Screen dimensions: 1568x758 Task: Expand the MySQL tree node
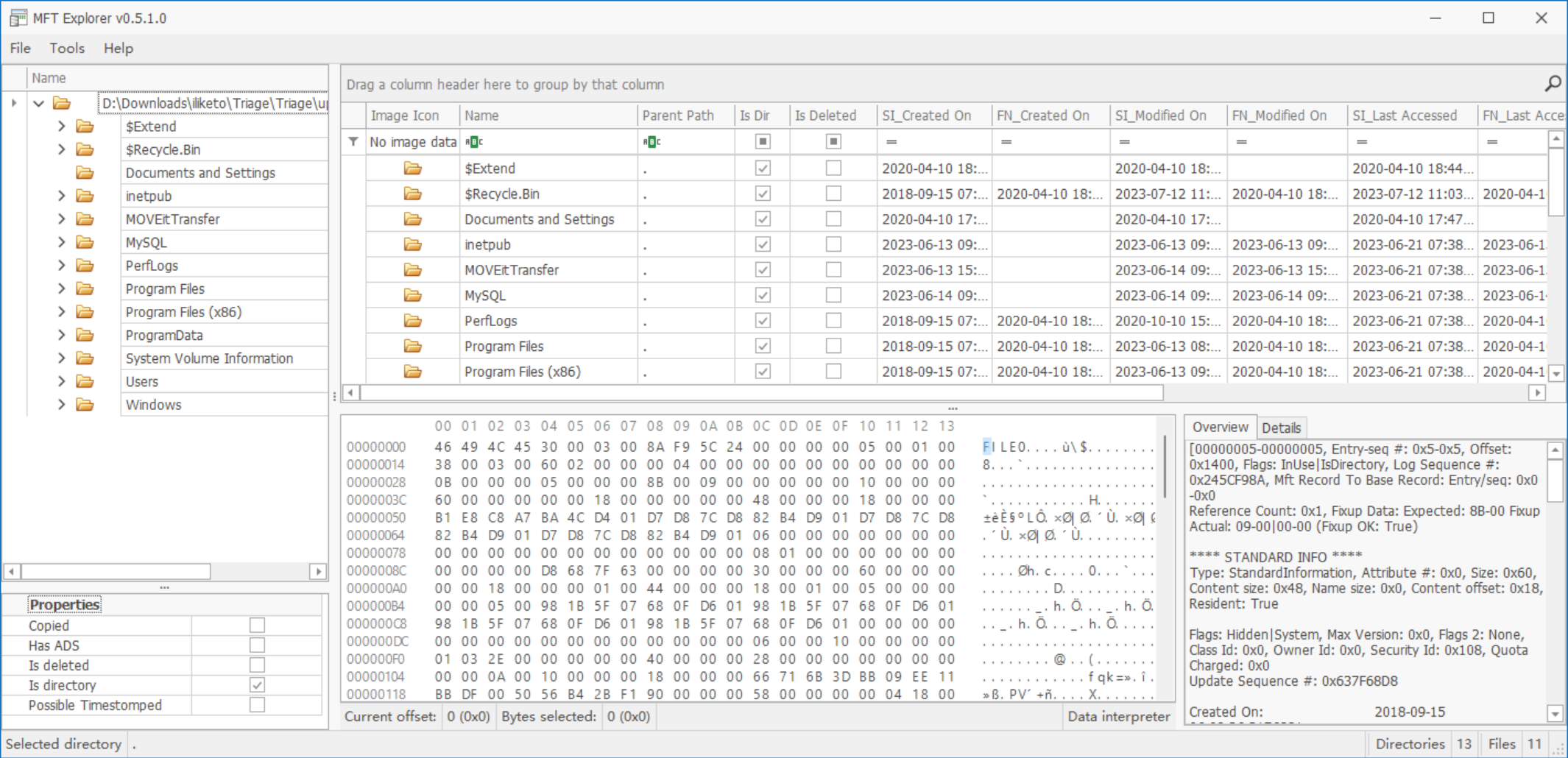[x=62, y=242]
